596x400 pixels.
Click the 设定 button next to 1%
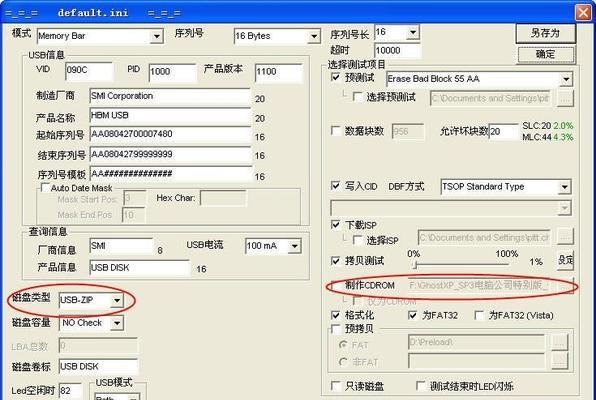point(565,260)
